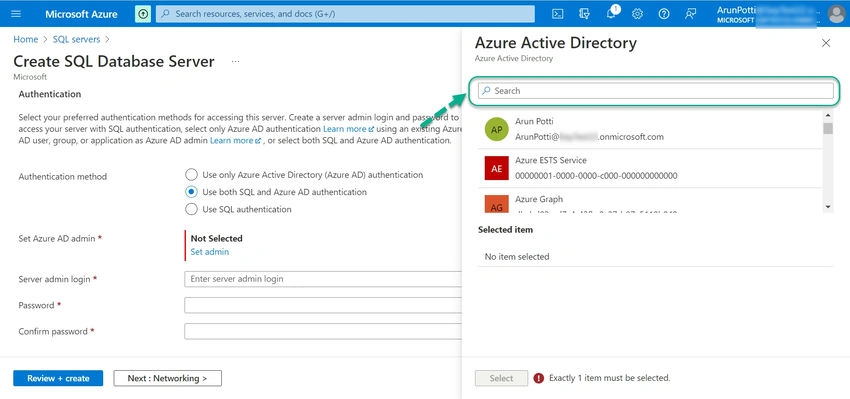
Task: Click the preview upgrade icon beside Microsoft Azure
Action: click(143, 14)
